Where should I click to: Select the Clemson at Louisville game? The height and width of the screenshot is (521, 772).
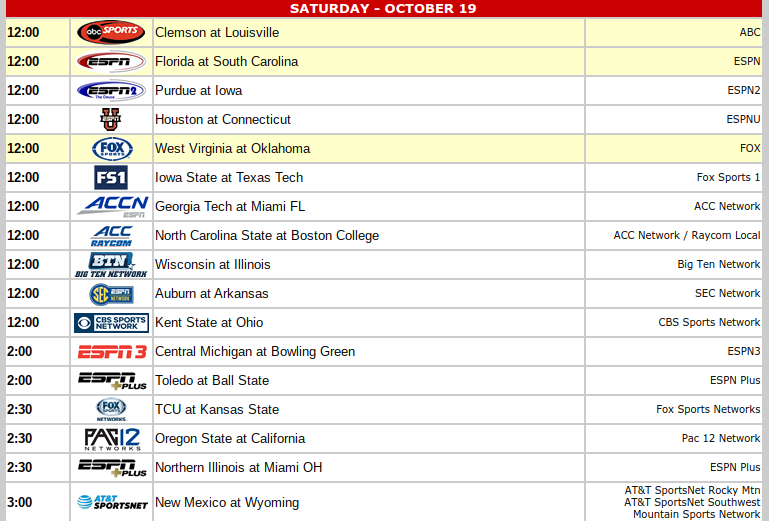pyautogui.click(x=217, y=32)
